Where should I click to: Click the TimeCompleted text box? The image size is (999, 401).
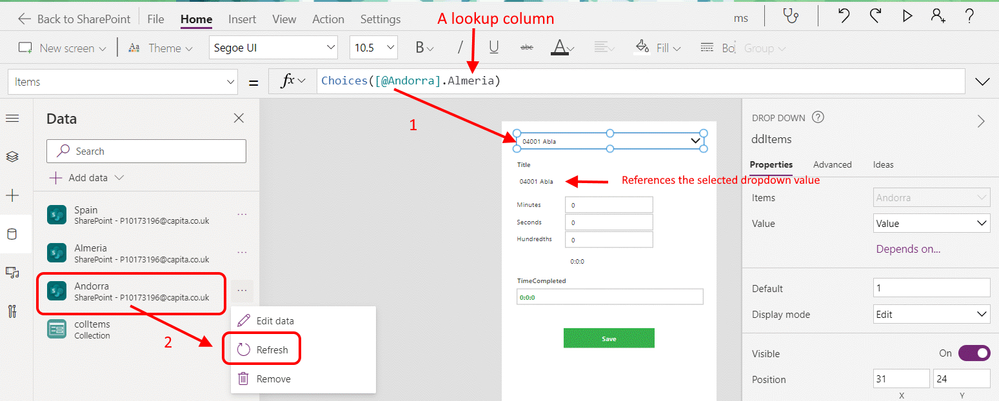point(610,297)
